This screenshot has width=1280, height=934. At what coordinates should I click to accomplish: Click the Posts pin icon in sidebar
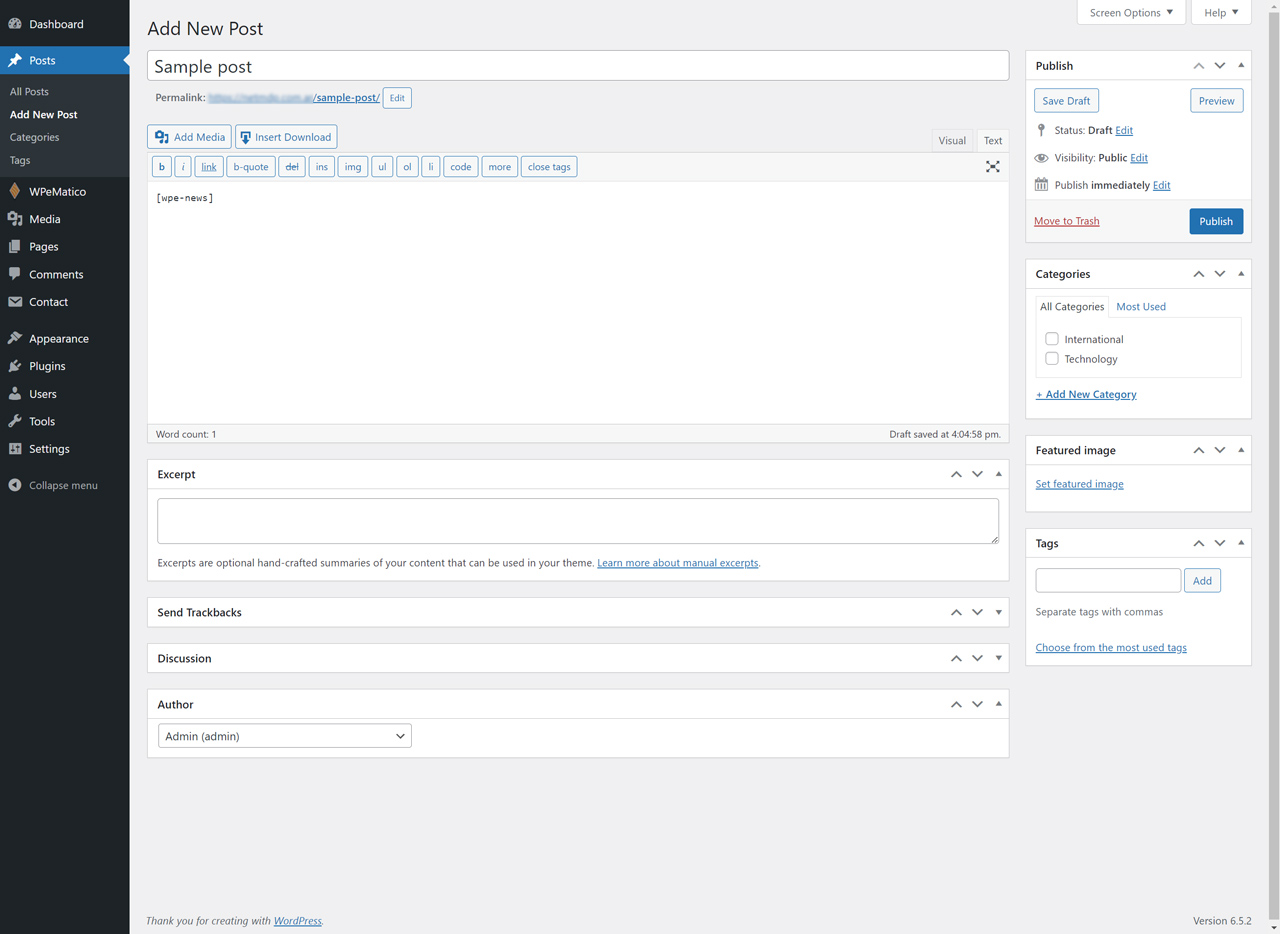coord(15,60)
